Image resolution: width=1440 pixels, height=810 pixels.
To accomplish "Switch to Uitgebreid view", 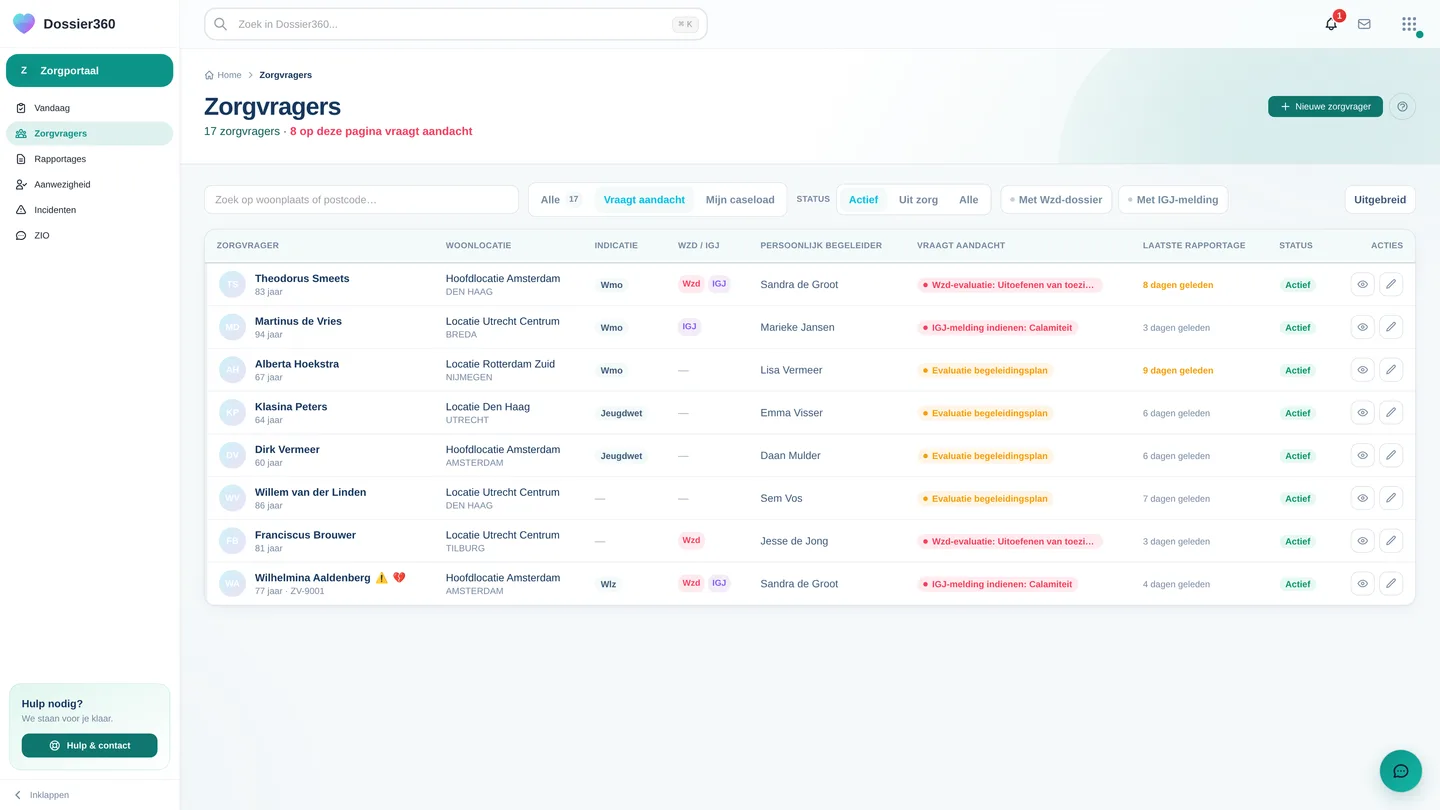I will 1380,200.
